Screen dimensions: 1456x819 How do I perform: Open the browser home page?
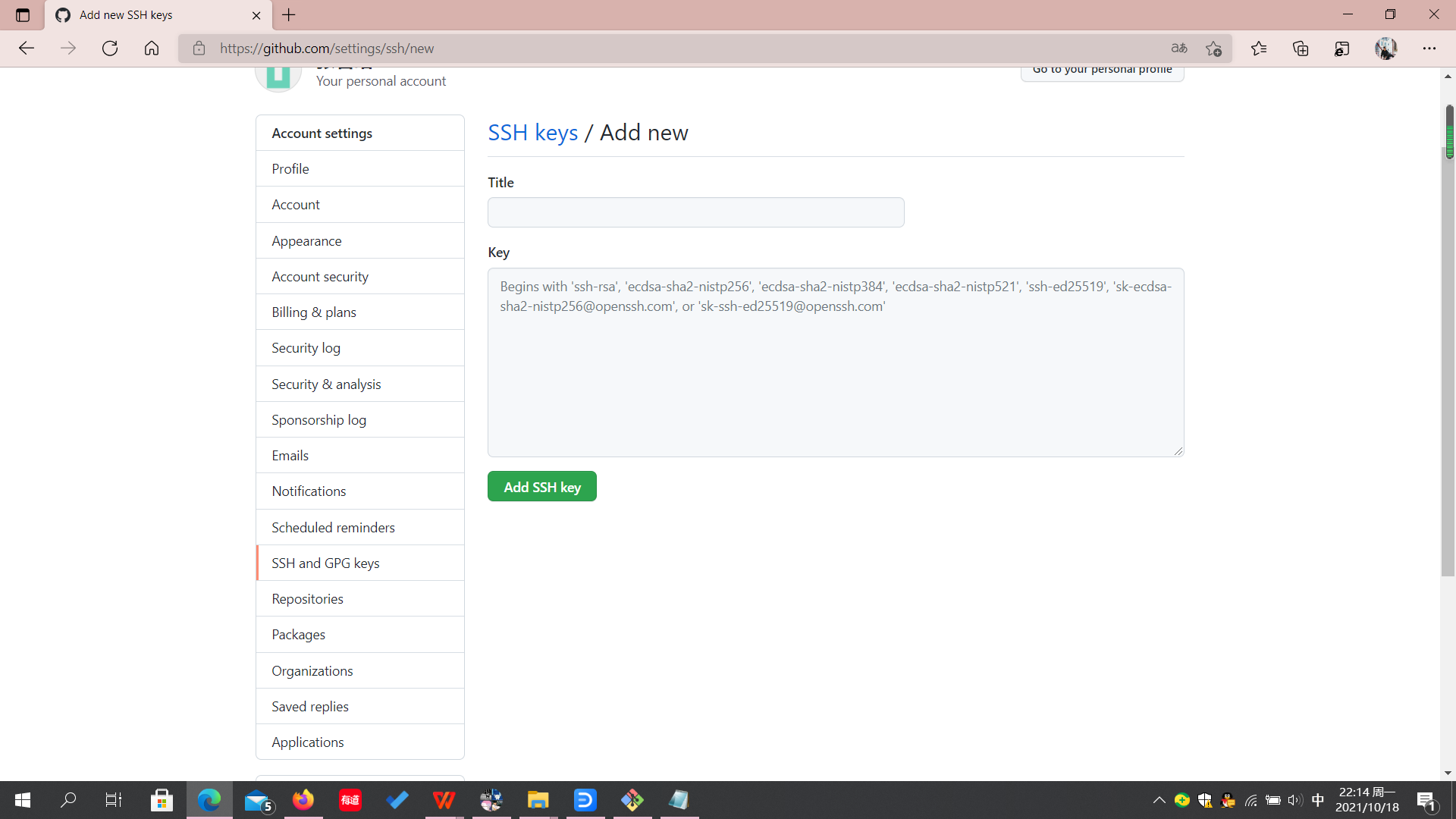click(x=152, y=49)
